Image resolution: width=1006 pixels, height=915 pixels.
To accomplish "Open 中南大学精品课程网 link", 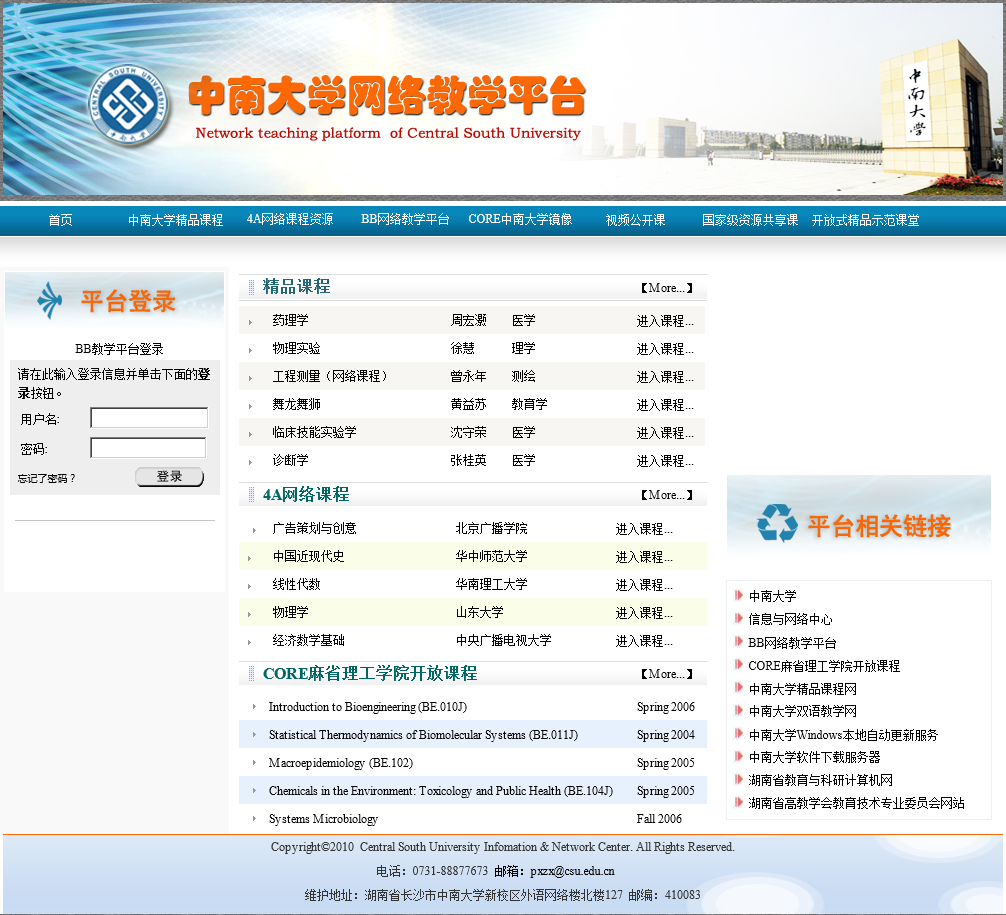I will click(x=803, y=689).
